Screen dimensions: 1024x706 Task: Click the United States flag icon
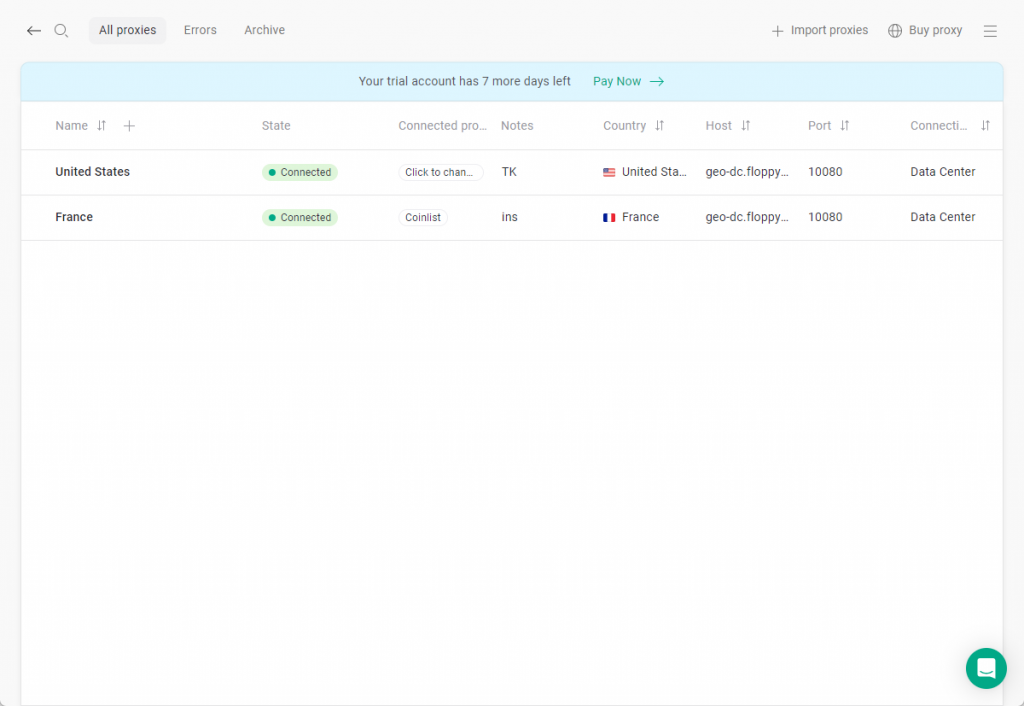pos(609,172)
